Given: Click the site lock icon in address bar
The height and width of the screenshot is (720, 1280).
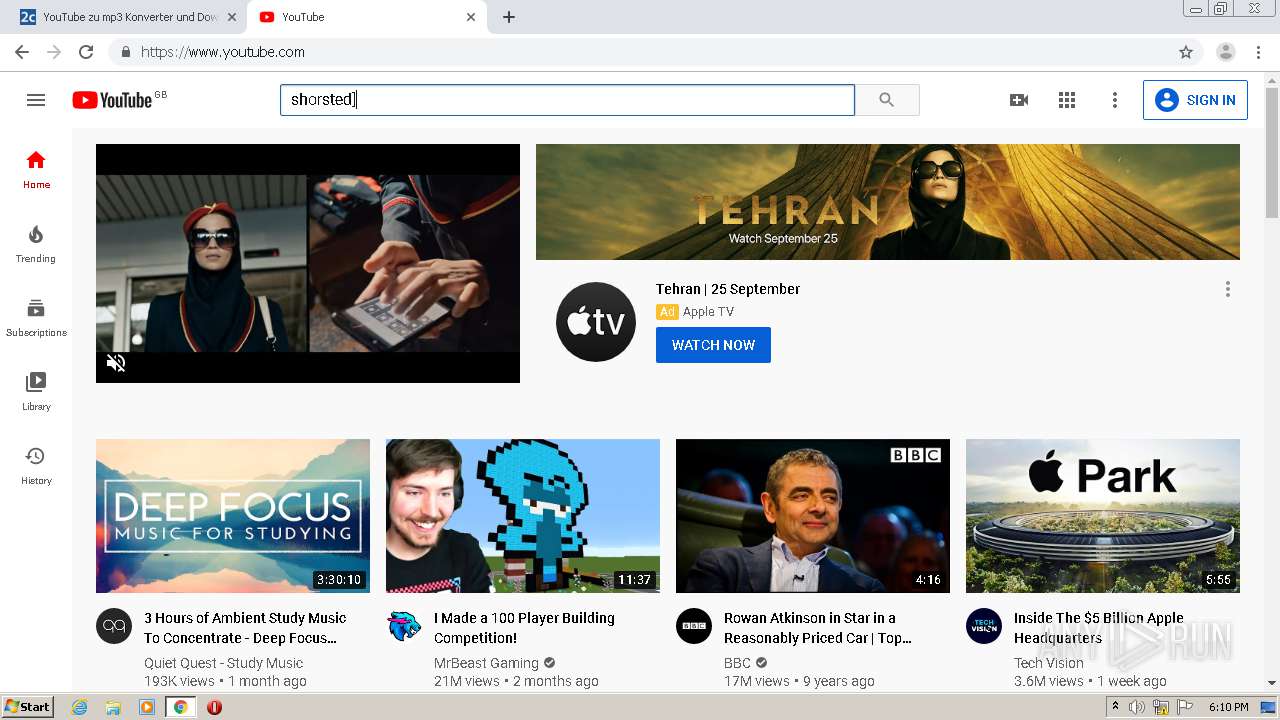Looking at the screenshot, I should pyautogui.click(x=126, y=52).
